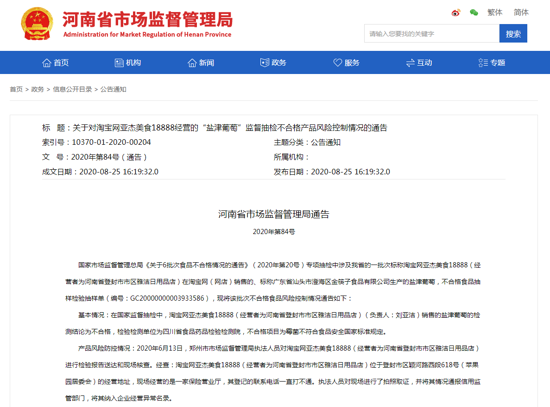Image resolution: width=550 pixels, height=407 pixels.
Task: Go to 政务 in the breadcrumb
Action: pos(38,89)
